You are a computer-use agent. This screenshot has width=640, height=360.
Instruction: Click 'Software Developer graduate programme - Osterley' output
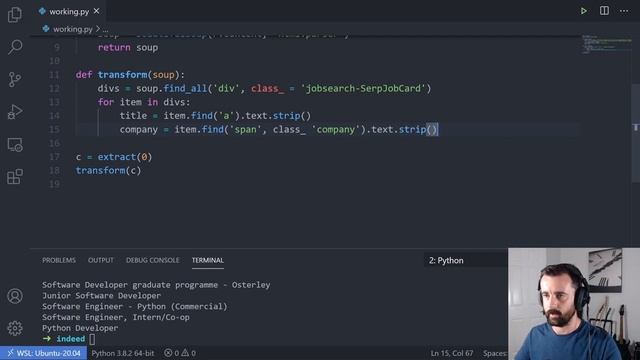pos(156,284)
